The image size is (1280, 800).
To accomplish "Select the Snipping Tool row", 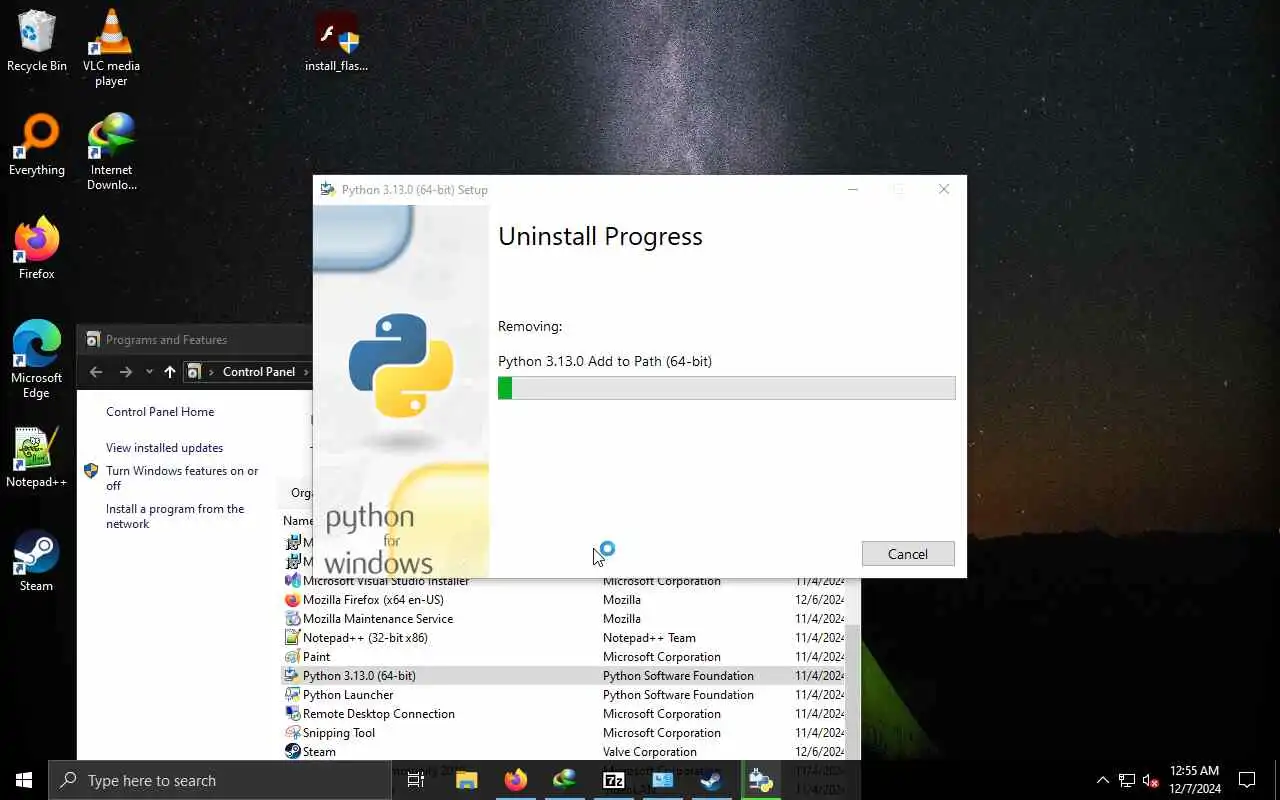I will 565,733.
